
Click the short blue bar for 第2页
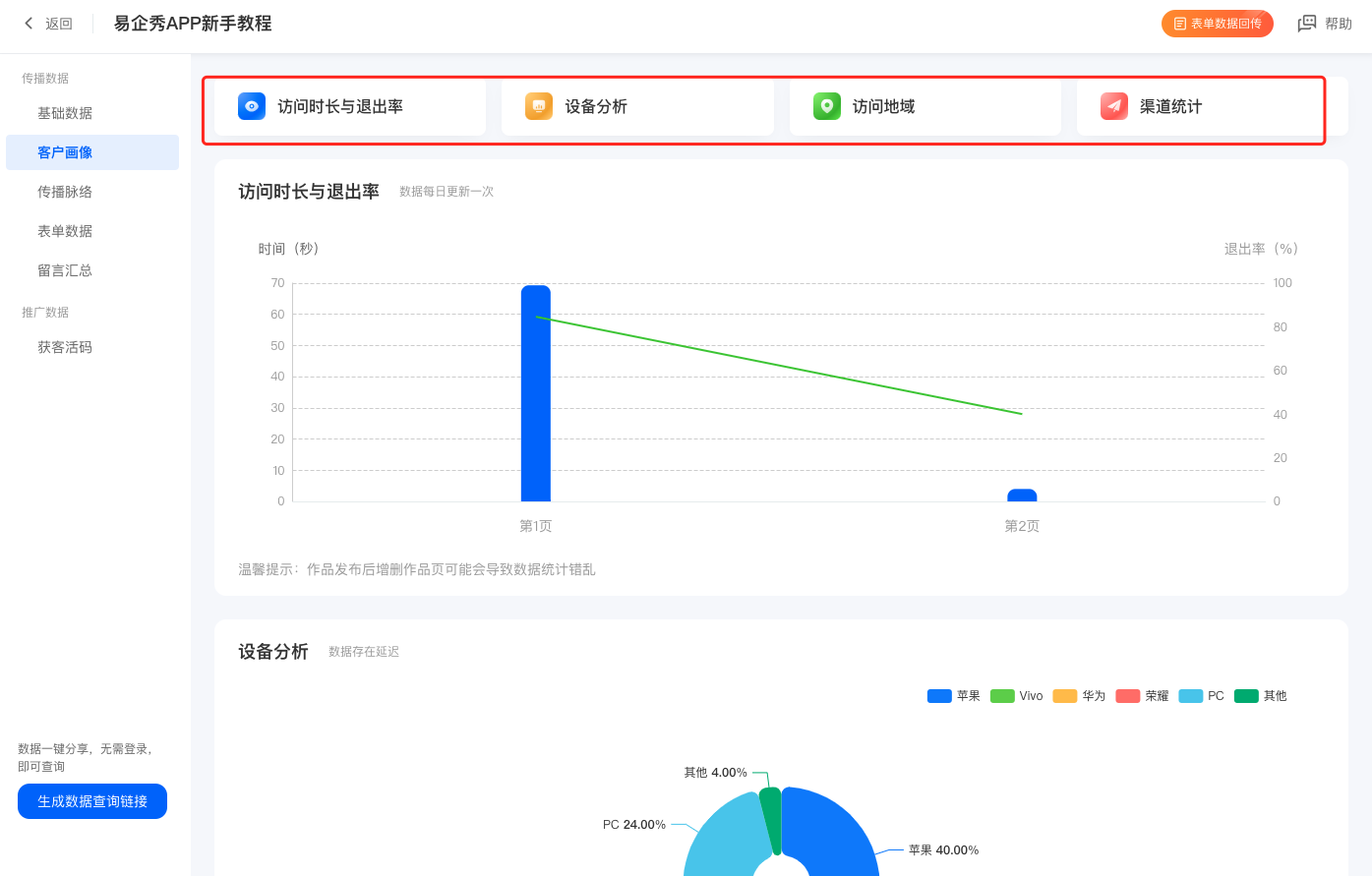pos(1022,496)
